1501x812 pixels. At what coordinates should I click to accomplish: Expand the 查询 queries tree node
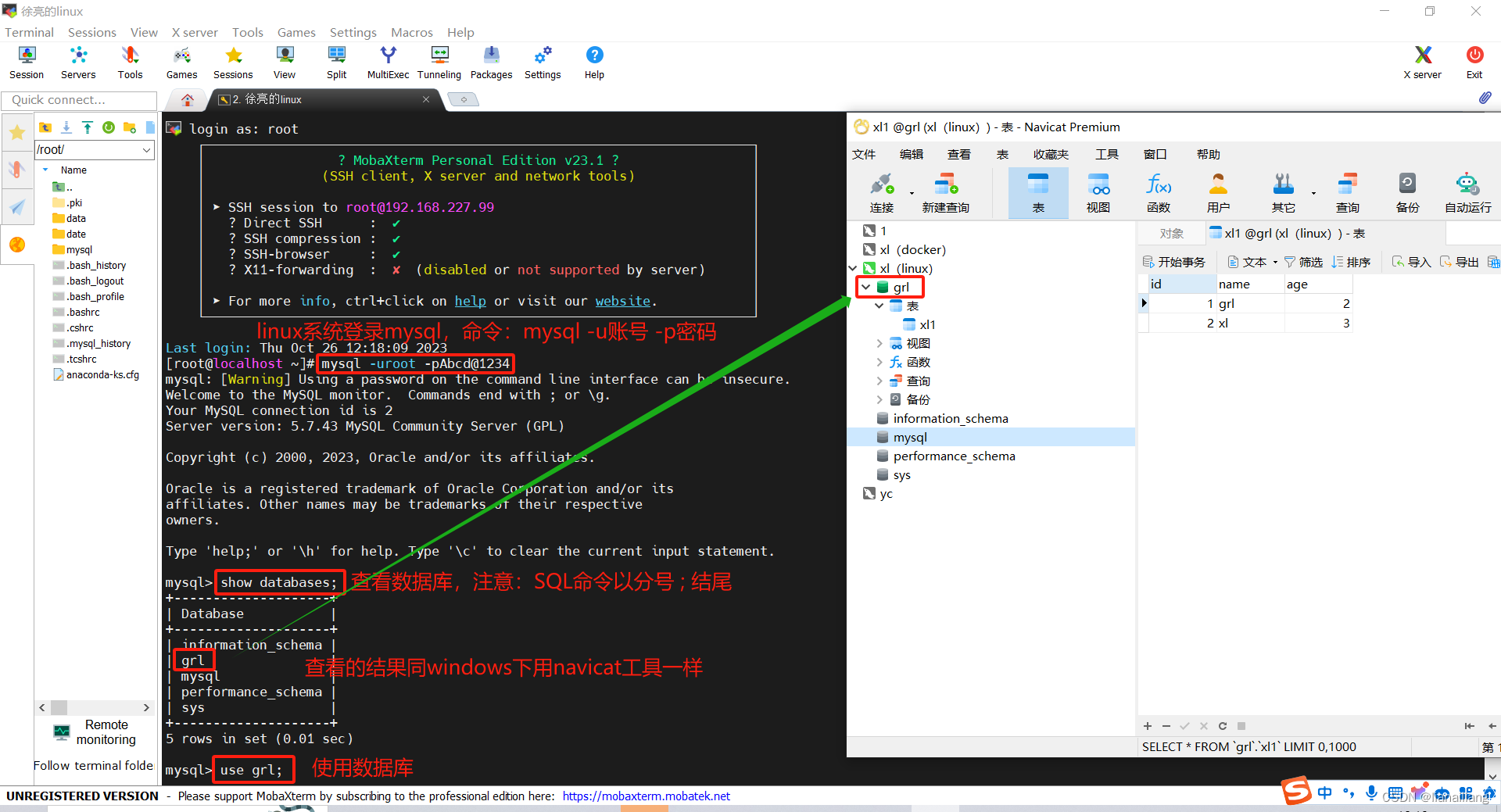pyautogui.click(x=879, y=381)
